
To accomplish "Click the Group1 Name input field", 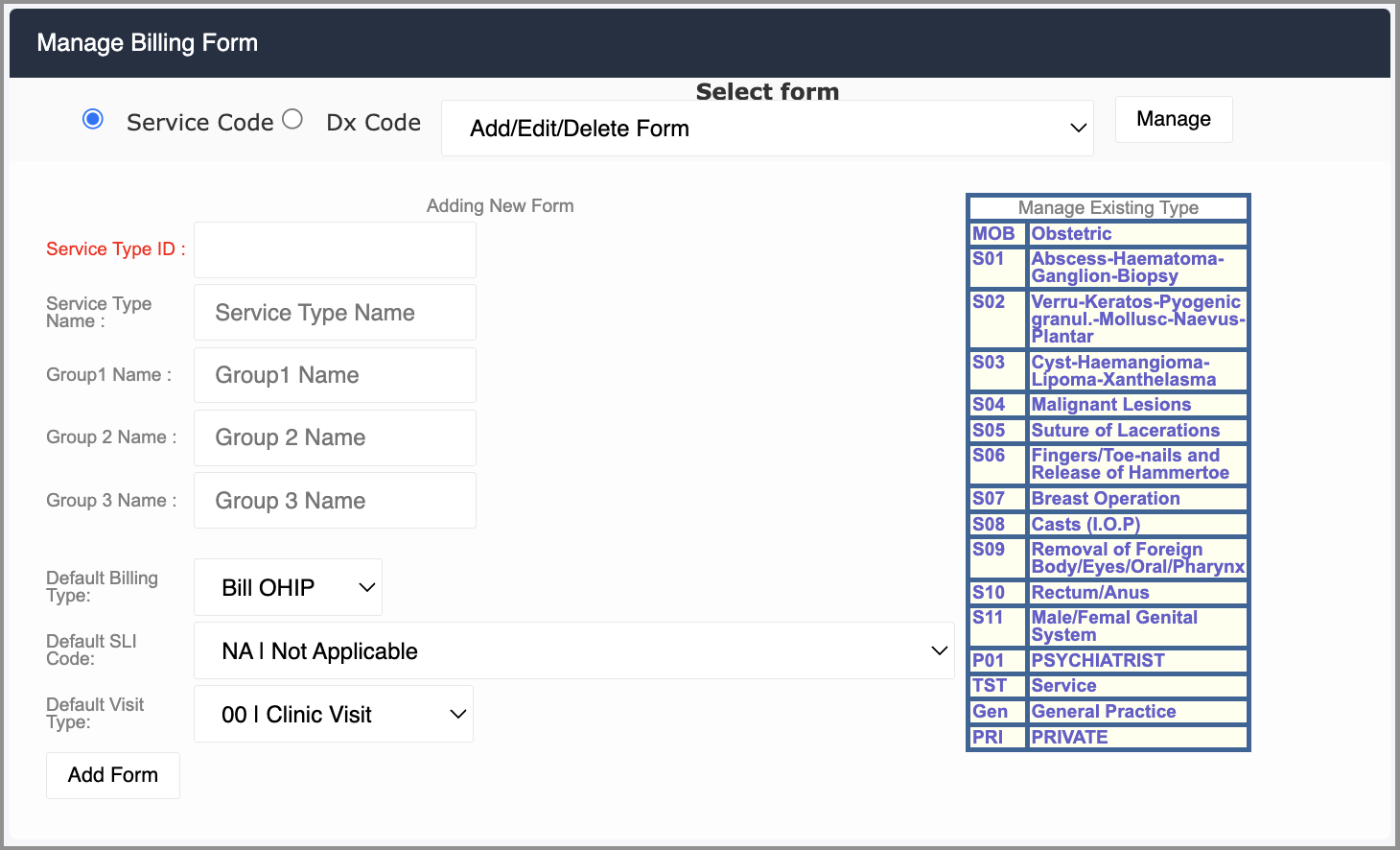I will (335, 375).
